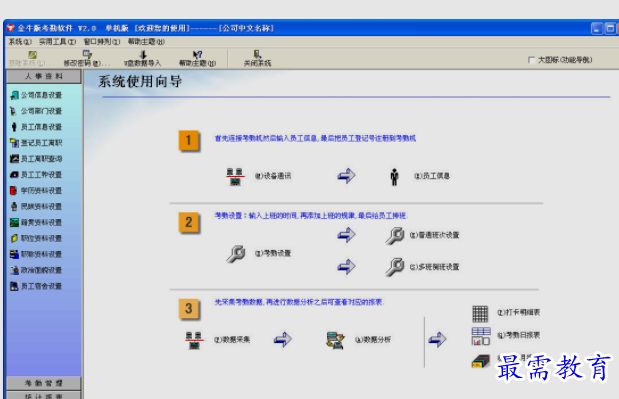Click the step 1 description starting 首先连接考勤机
This screenshot has width=619, height=399.
(315, 138)
